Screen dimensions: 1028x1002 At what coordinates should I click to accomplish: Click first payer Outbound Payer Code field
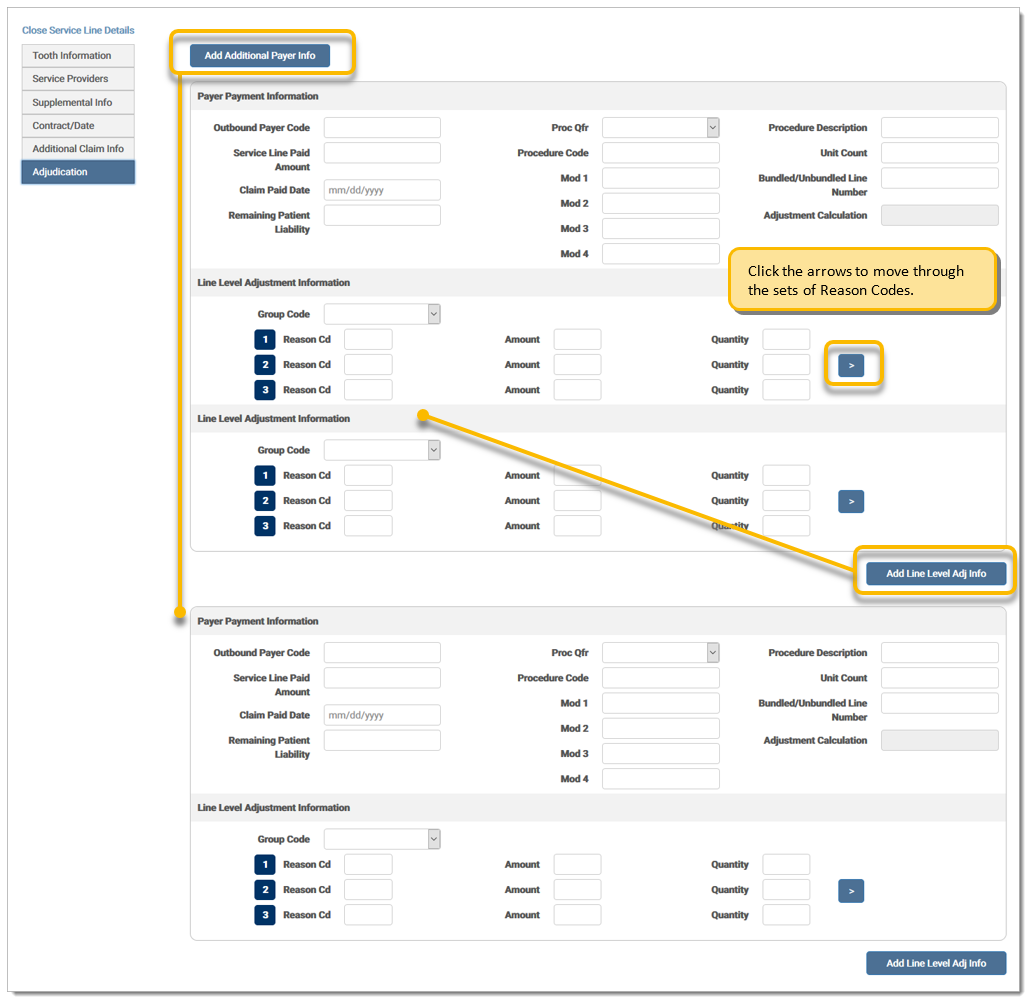pos(382,127)
